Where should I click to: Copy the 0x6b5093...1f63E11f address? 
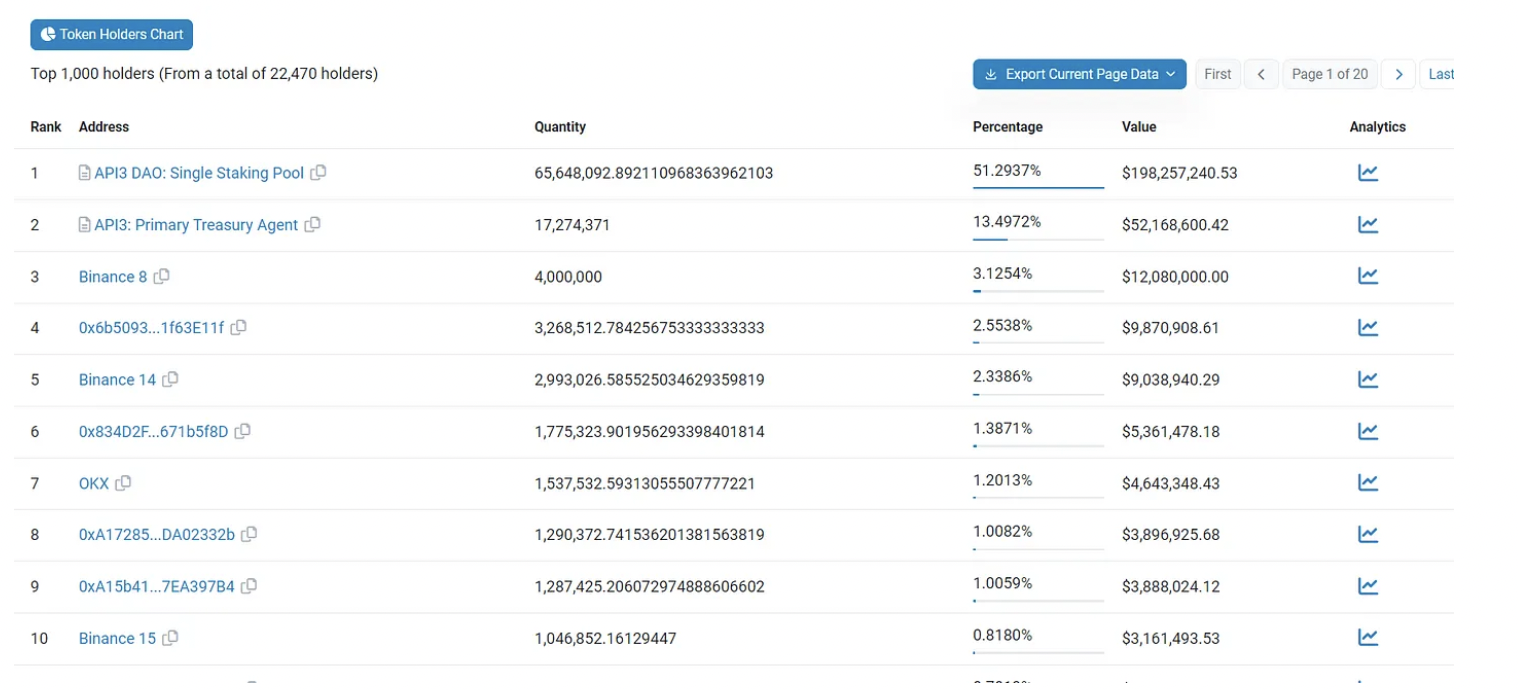point(239,328)
